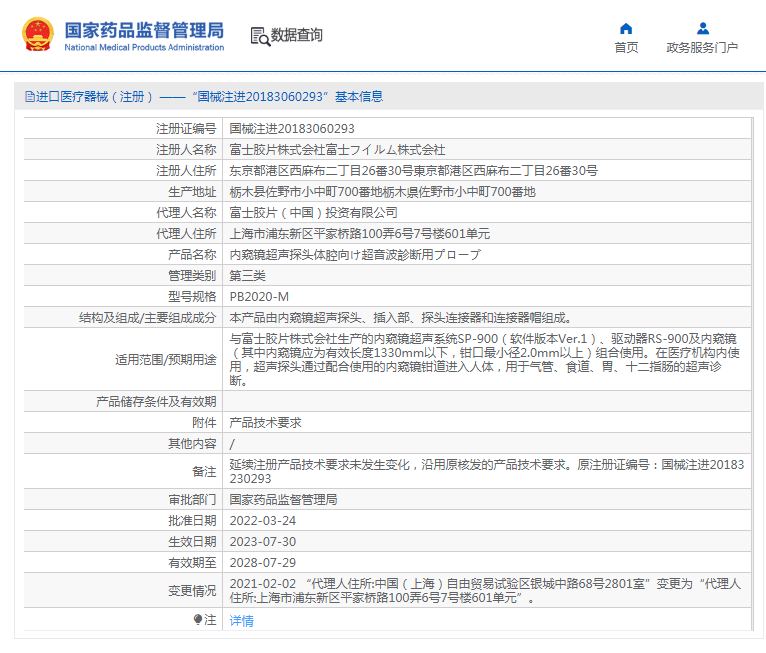
Task: Click 国家药品监督管理局 header title
Action: (144, 30)
